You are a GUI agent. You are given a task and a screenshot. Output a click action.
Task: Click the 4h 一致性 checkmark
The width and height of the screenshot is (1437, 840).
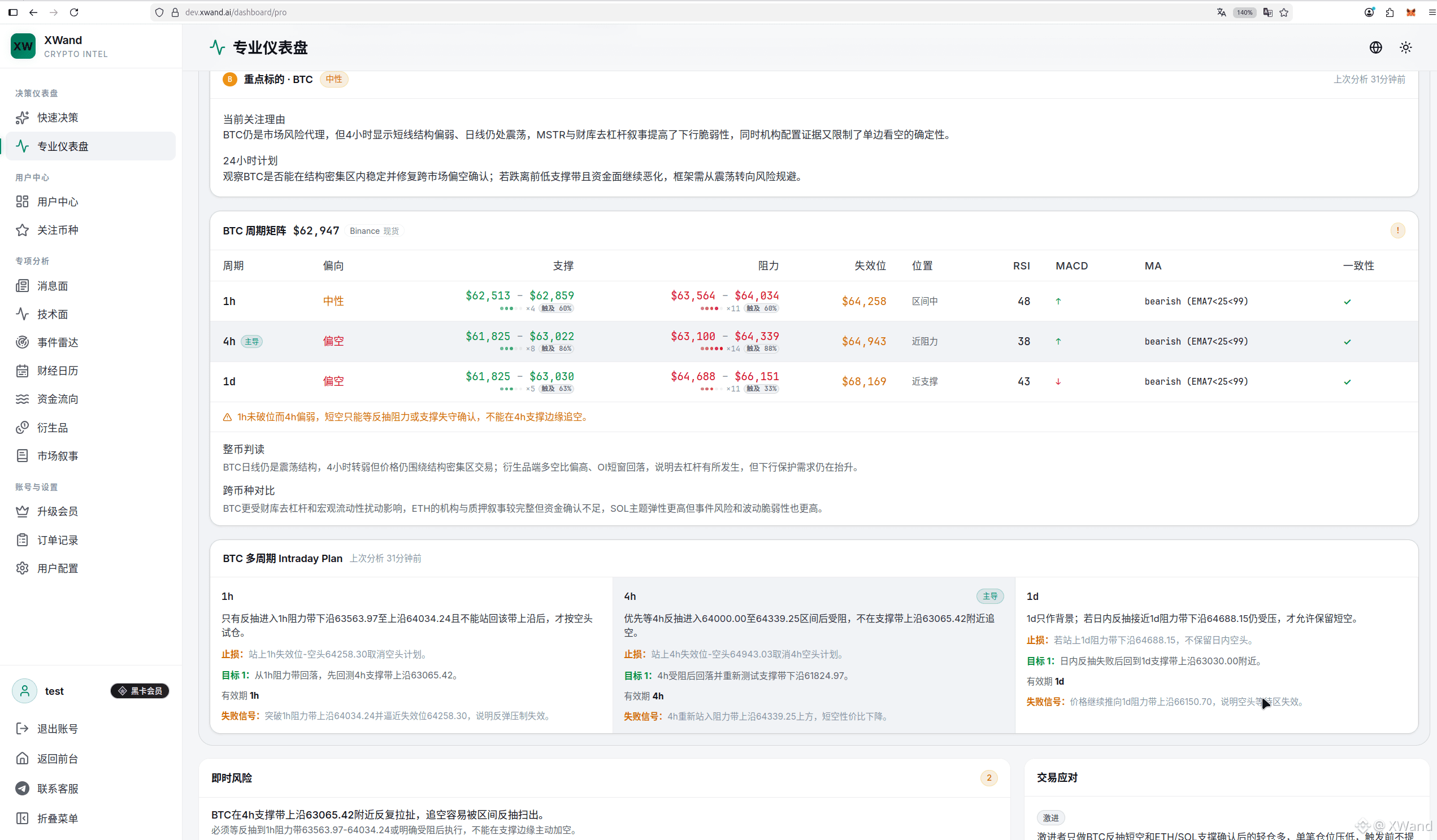click(1347, 342)
